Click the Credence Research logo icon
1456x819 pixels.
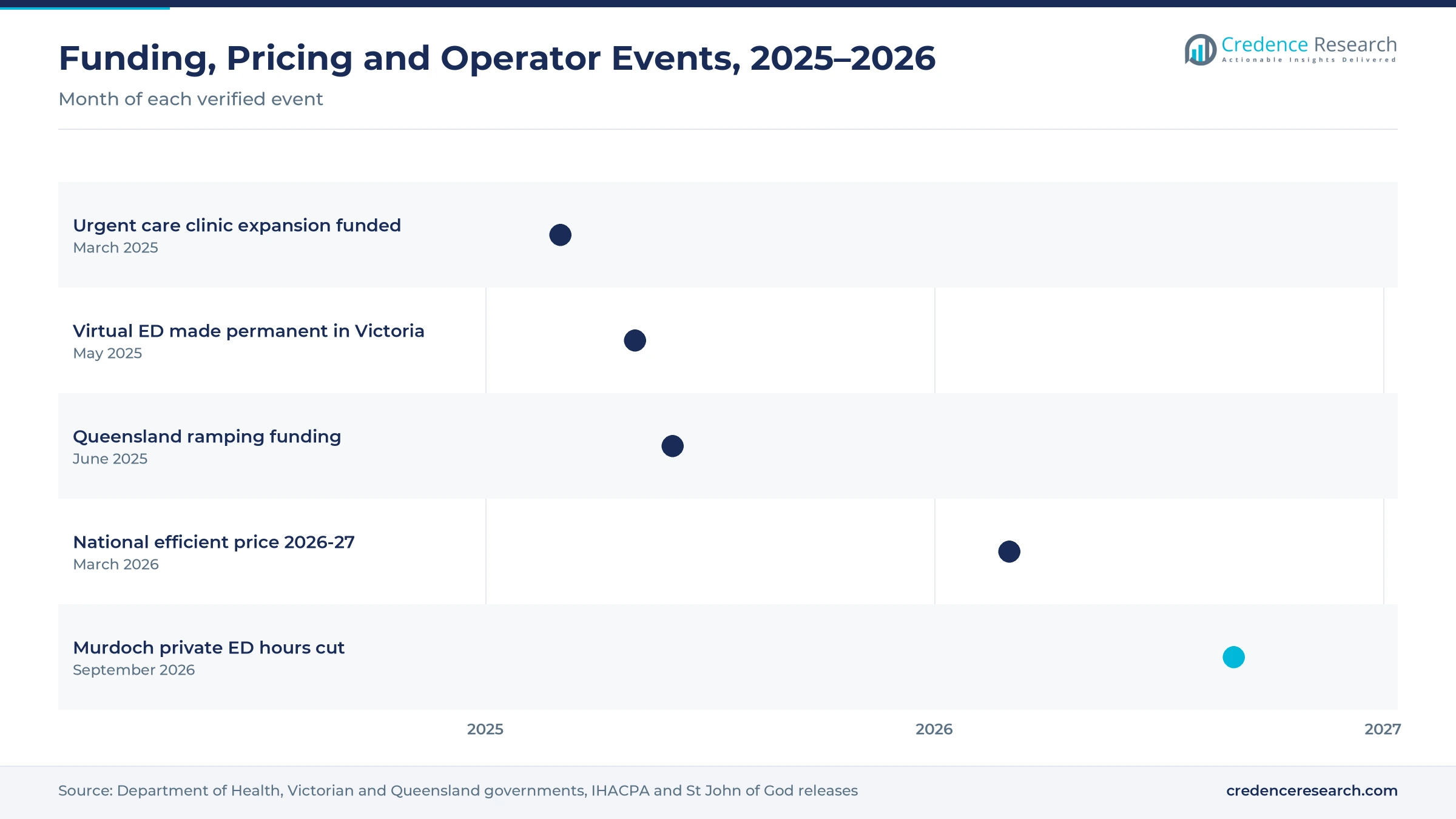point(1201,50)
